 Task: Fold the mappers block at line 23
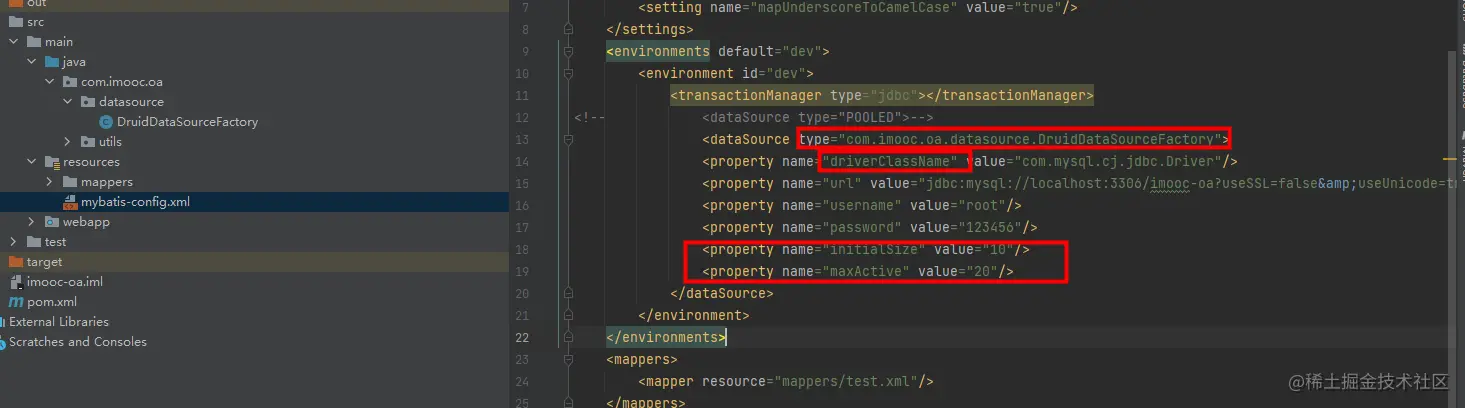[x=568, y=359]
